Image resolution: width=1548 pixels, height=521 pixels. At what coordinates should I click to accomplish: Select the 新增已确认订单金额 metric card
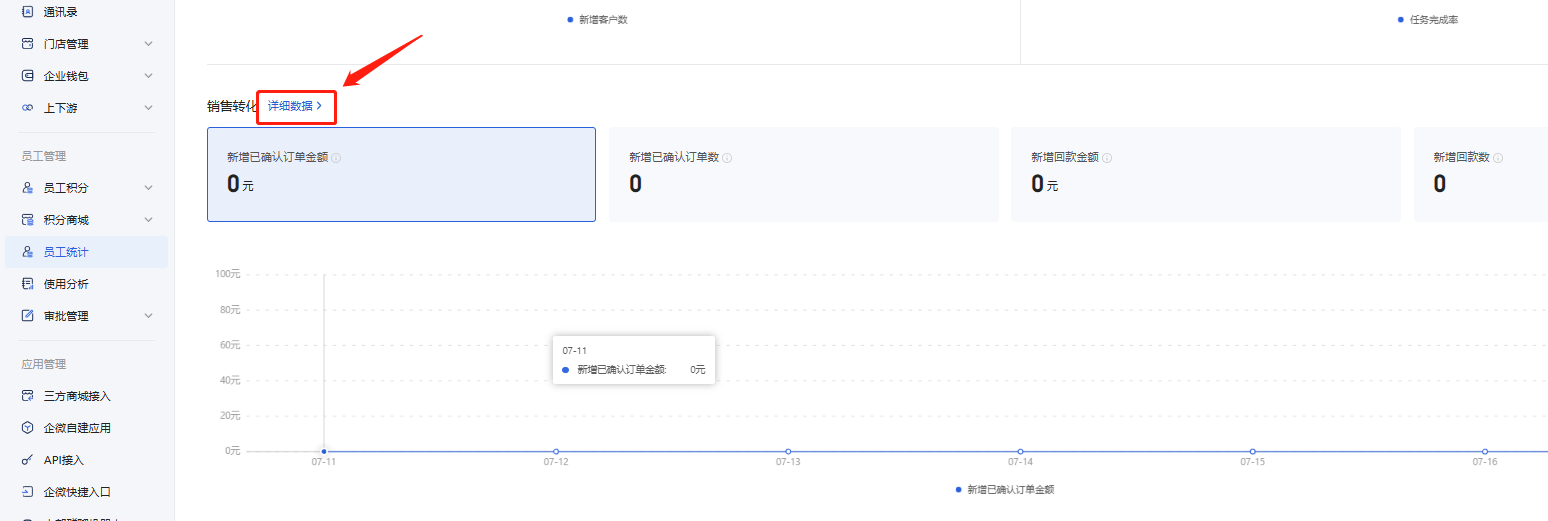(x=401, y=174)
